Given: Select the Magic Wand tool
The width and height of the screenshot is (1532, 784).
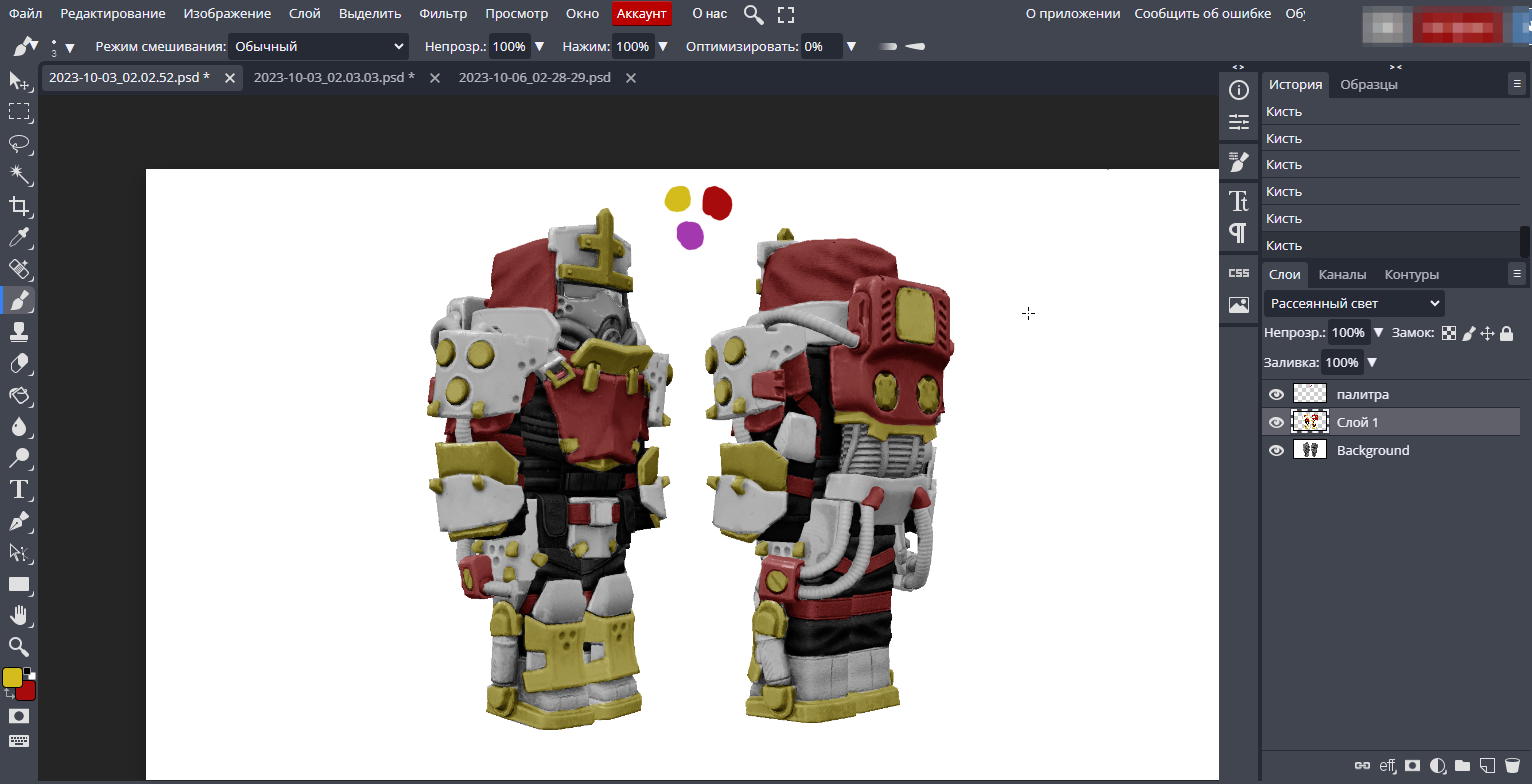Looking at the screenshot, I should (x=18, y=174).
